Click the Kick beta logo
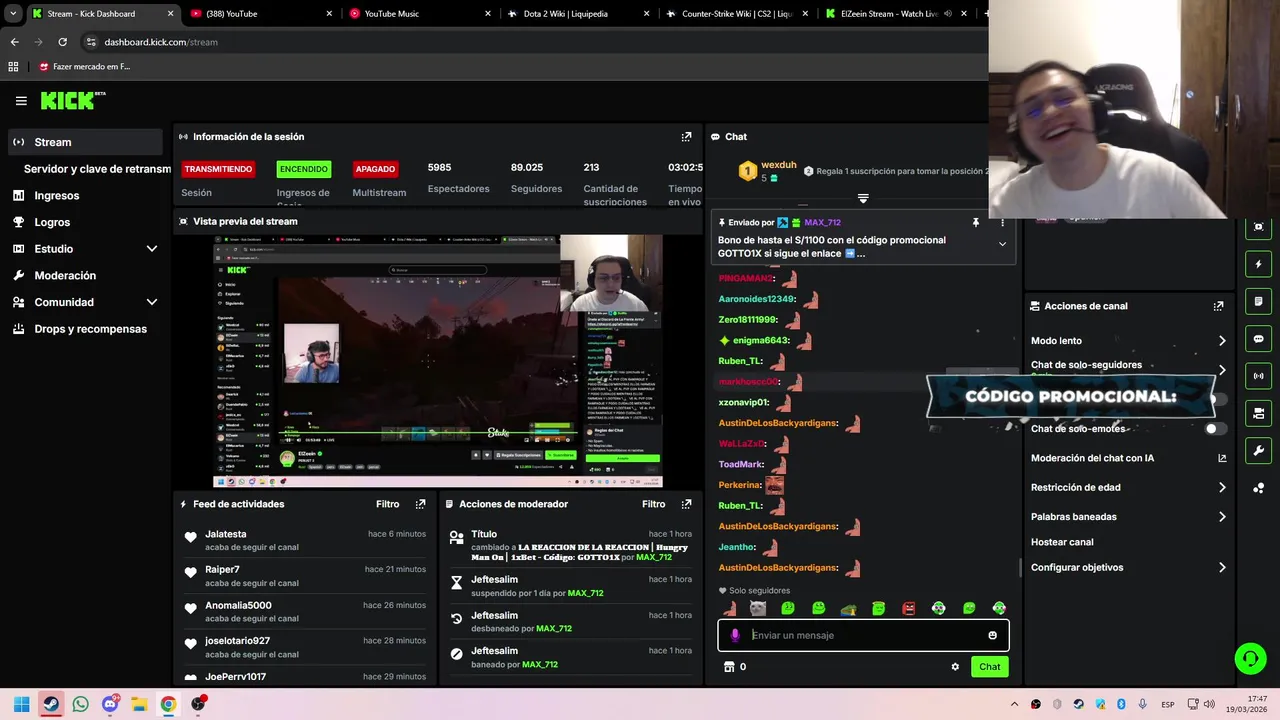Screen dimensions: 1280x720 coord(73,100)
